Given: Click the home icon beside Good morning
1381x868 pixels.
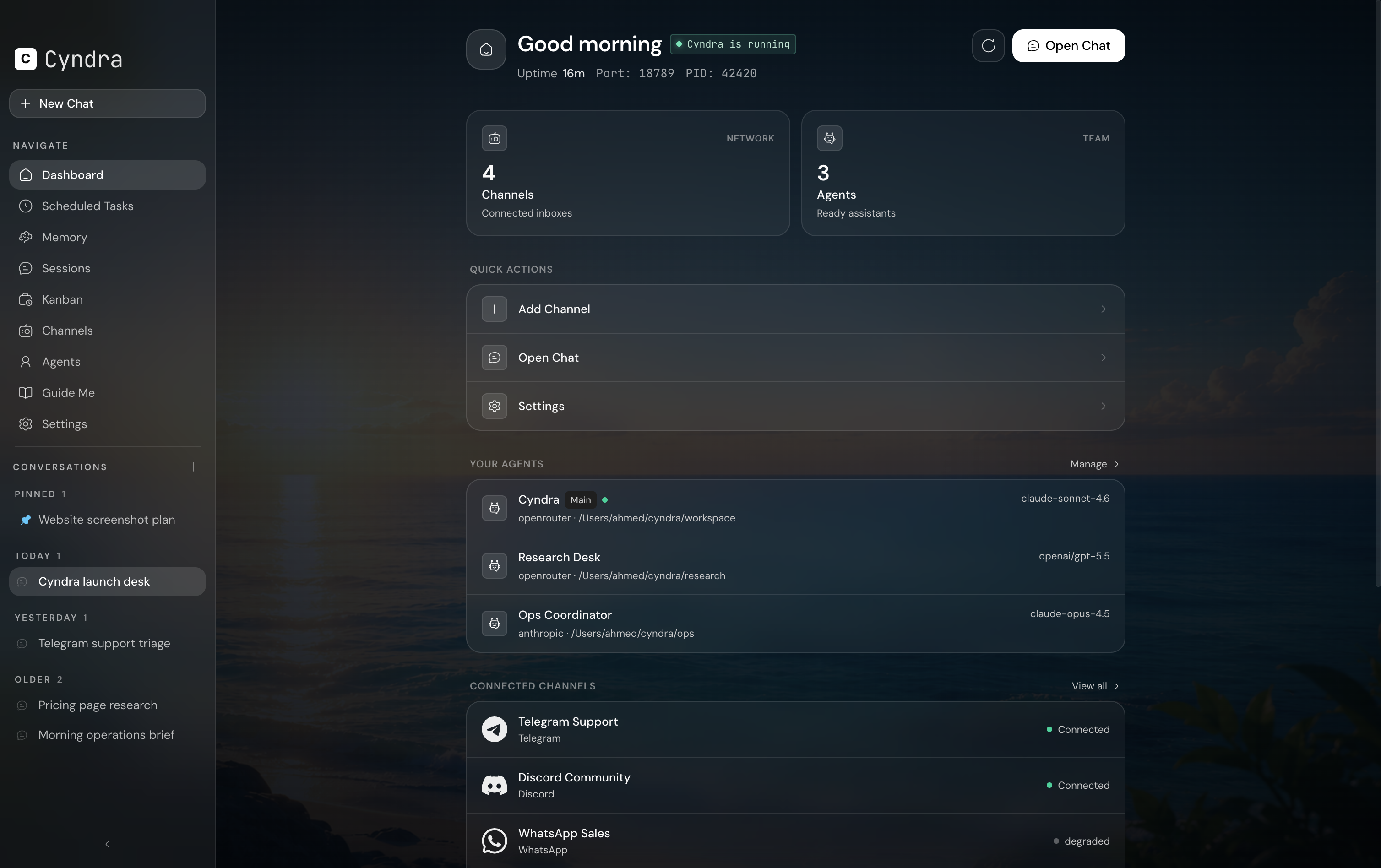Looking at the screenshot, I should tap(486, 49).
